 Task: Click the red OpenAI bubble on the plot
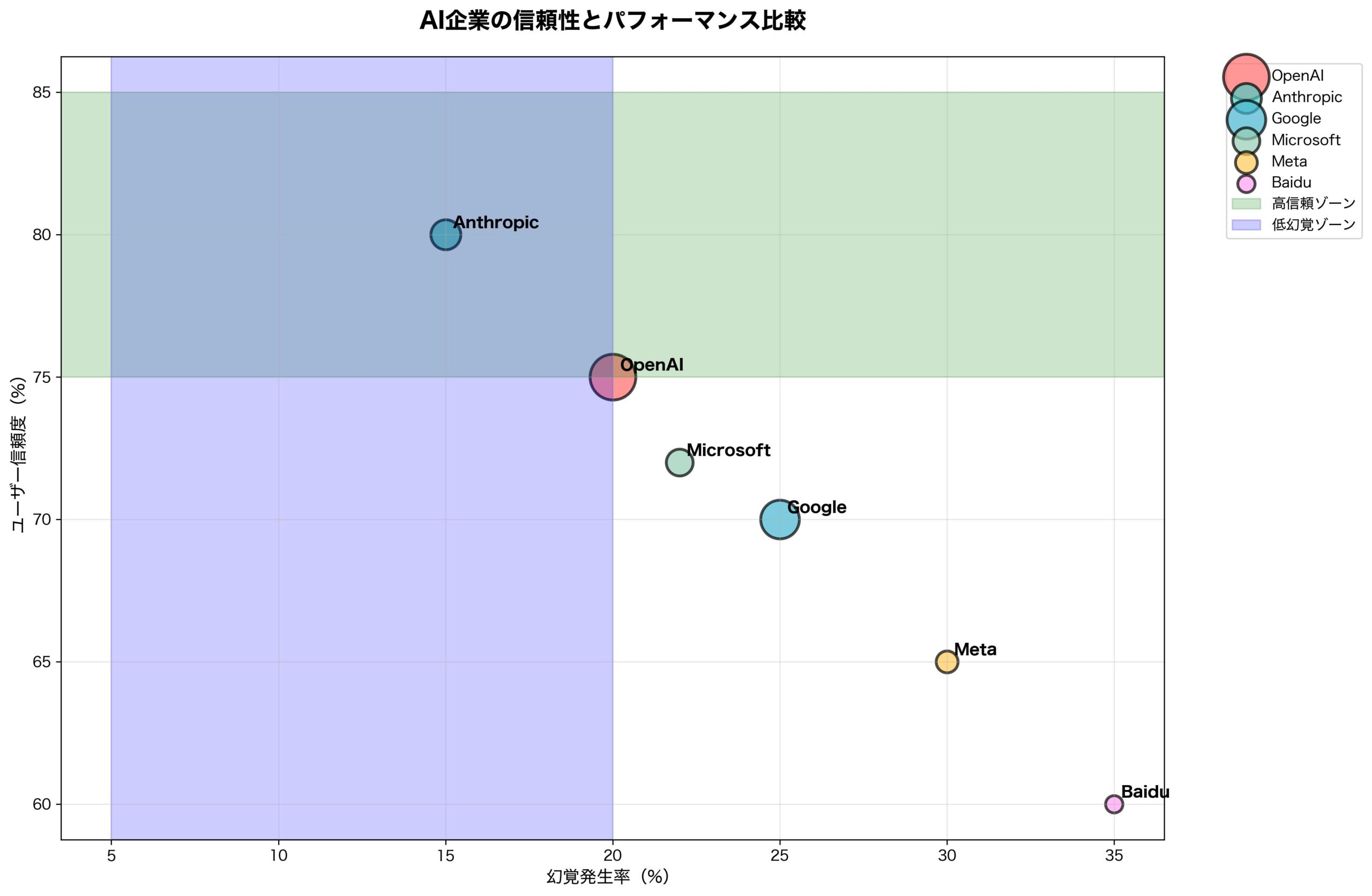pos(612,377)
